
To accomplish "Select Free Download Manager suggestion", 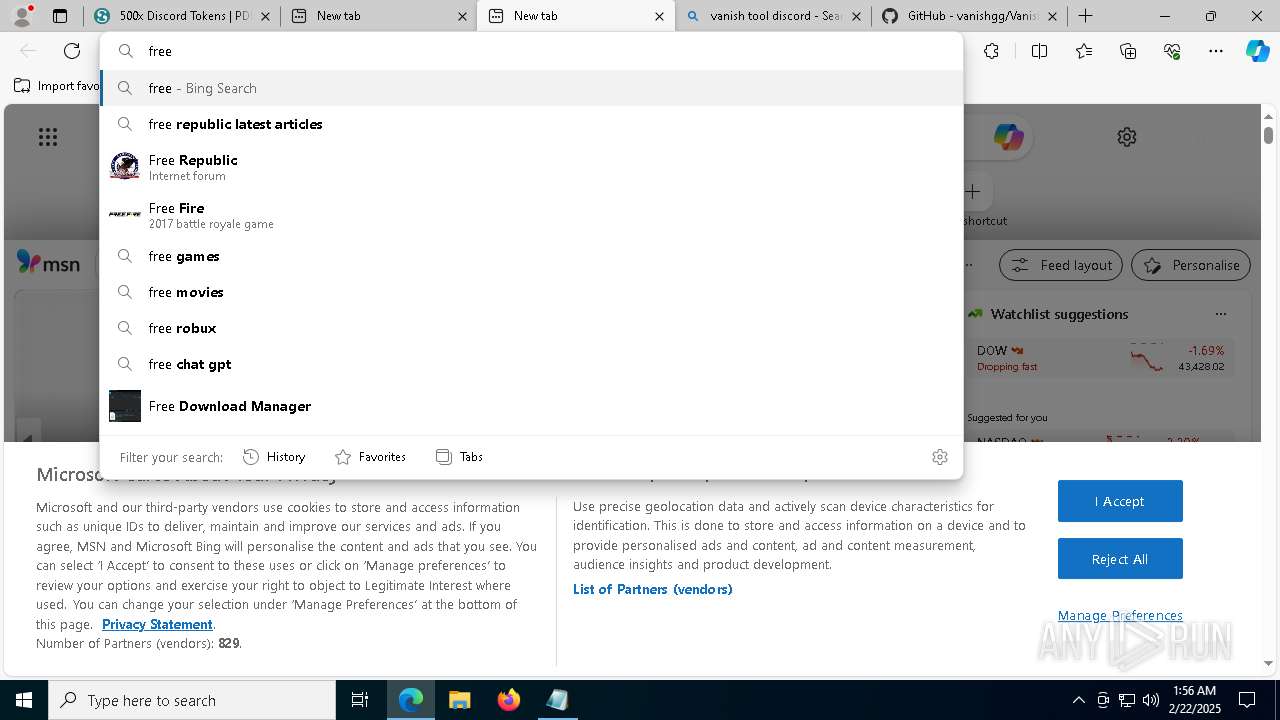I will (531, 406).
